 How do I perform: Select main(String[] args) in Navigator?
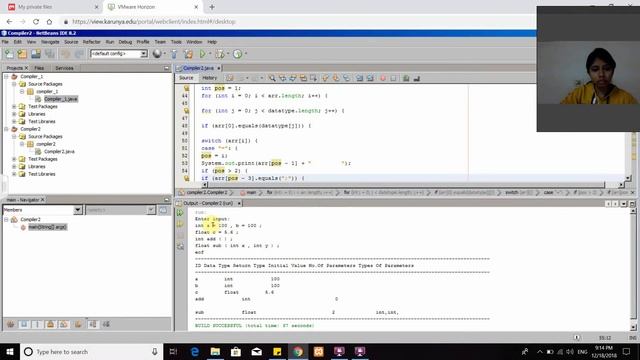47,227
